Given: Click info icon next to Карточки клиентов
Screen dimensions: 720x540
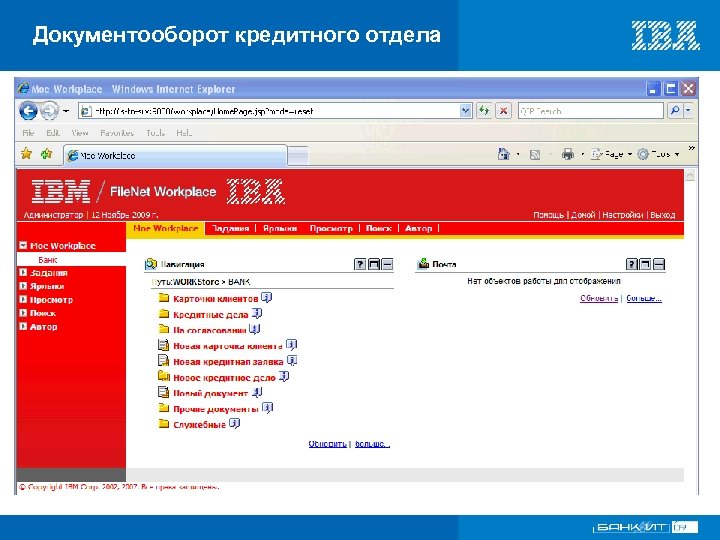Looking at the screenshot, I should tap(267, 298).
